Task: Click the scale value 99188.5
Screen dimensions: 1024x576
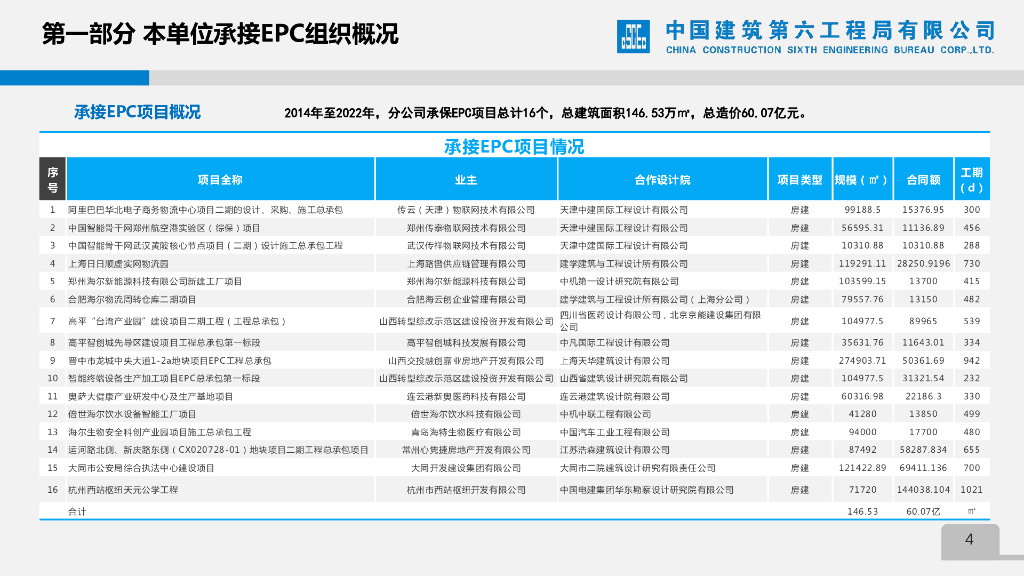Action: [862, 210]
